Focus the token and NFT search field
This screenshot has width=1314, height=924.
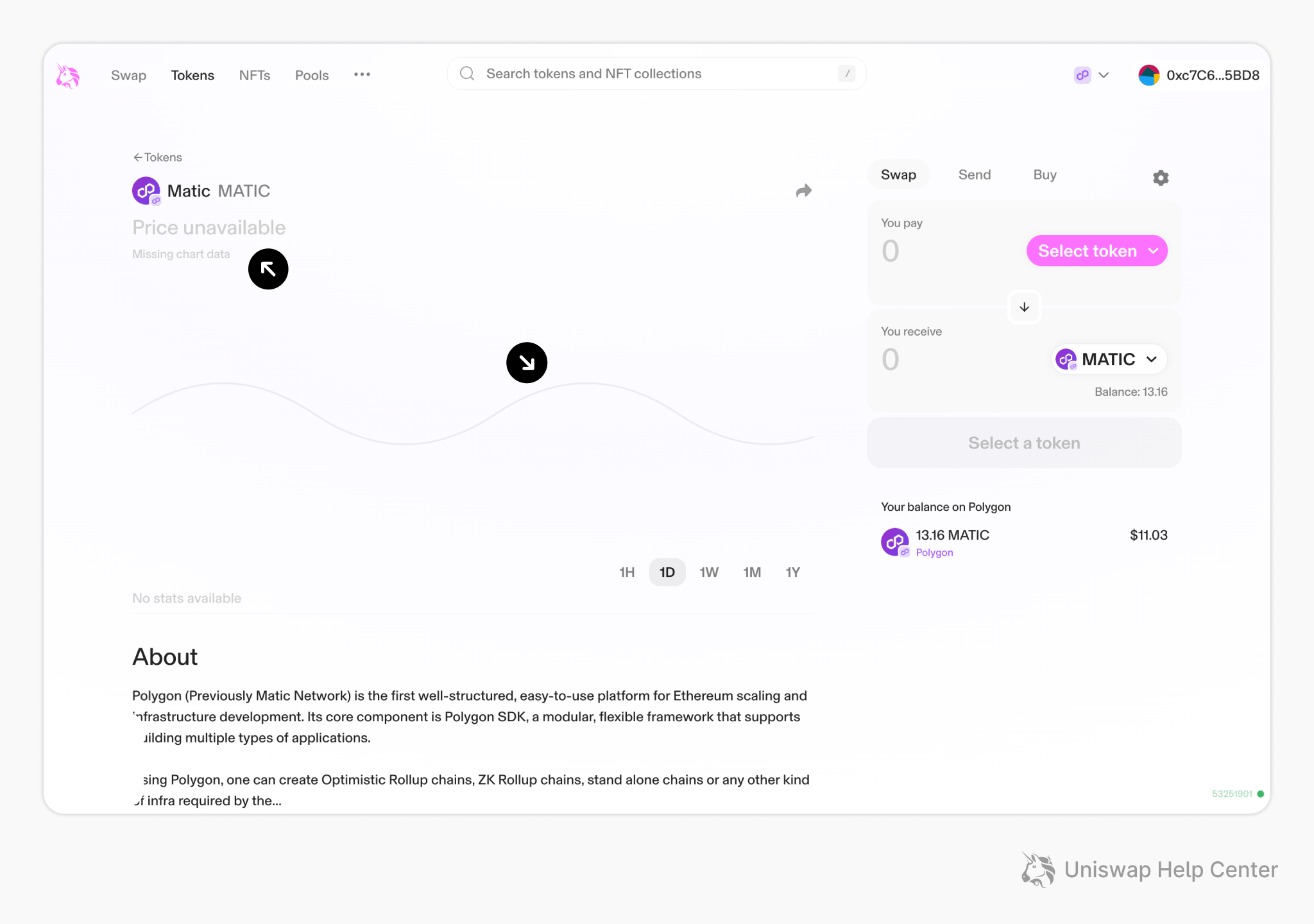[656, 74]
